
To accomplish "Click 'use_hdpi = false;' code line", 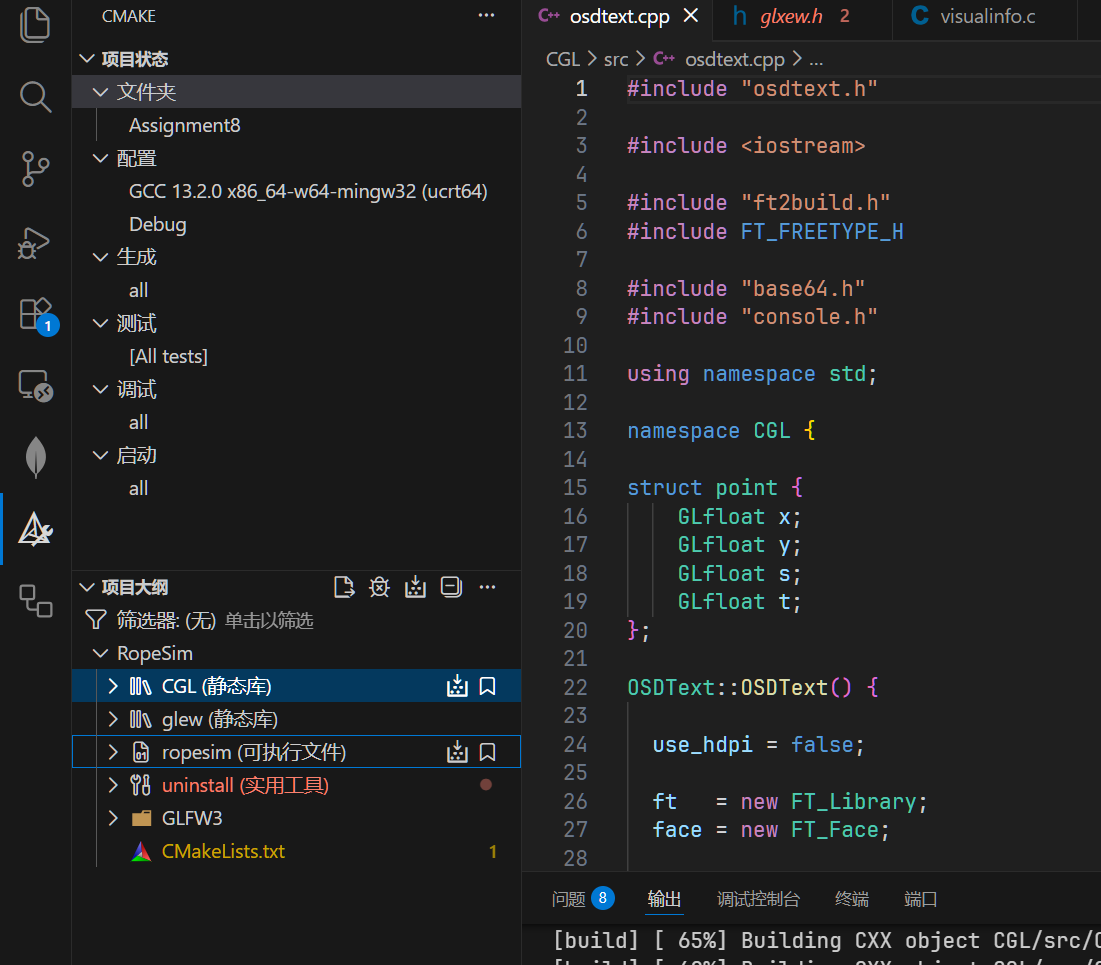I will point(758,744).
